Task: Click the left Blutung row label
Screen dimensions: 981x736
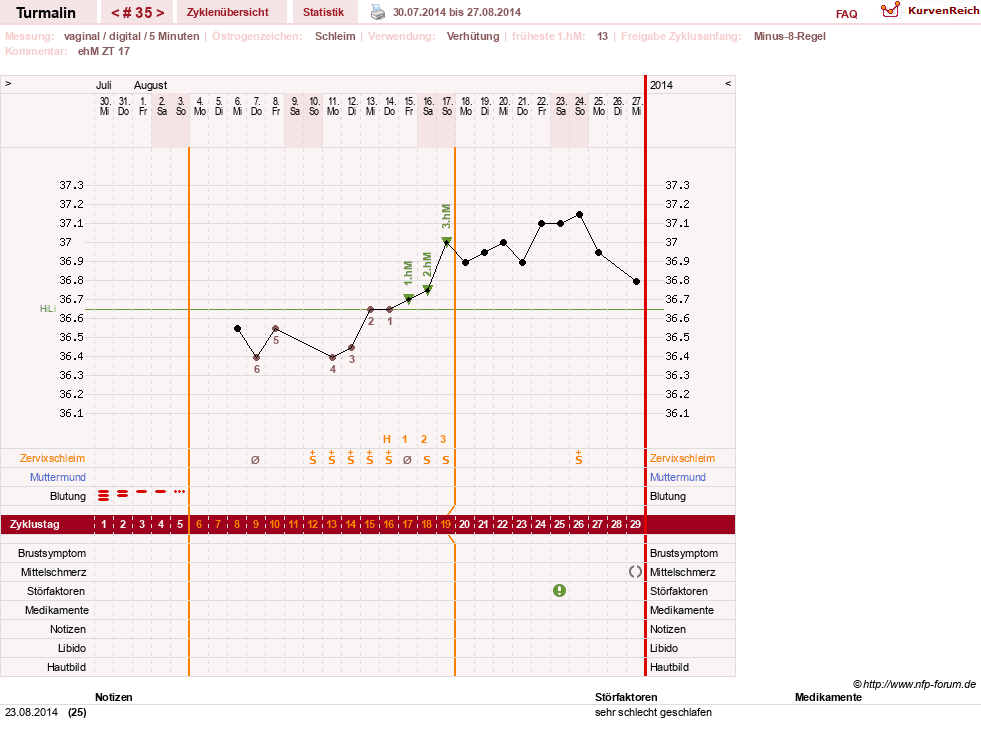Action: point(68,496)
